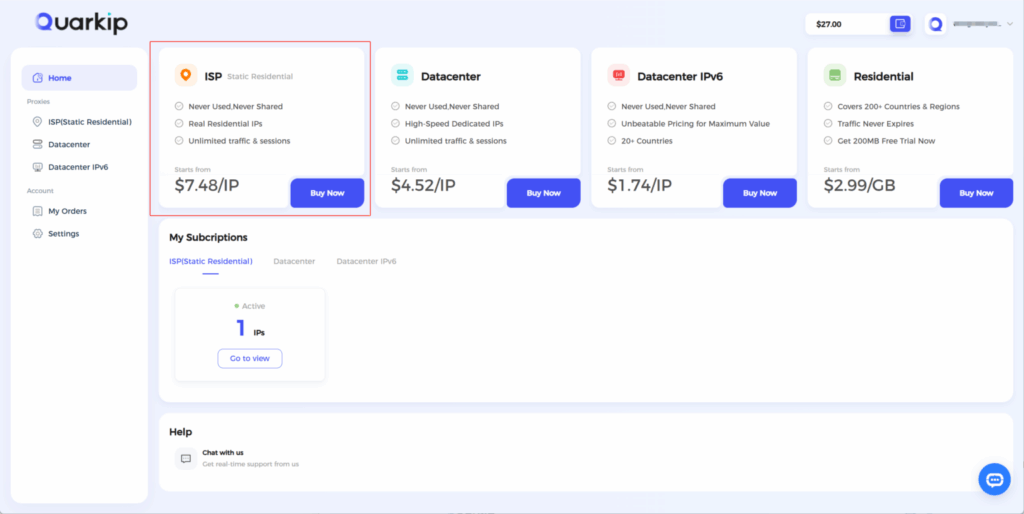Click the Active status label
The width and height of the screenshot is (1024, 514).
pyautogui.click(x=253, y=306)
